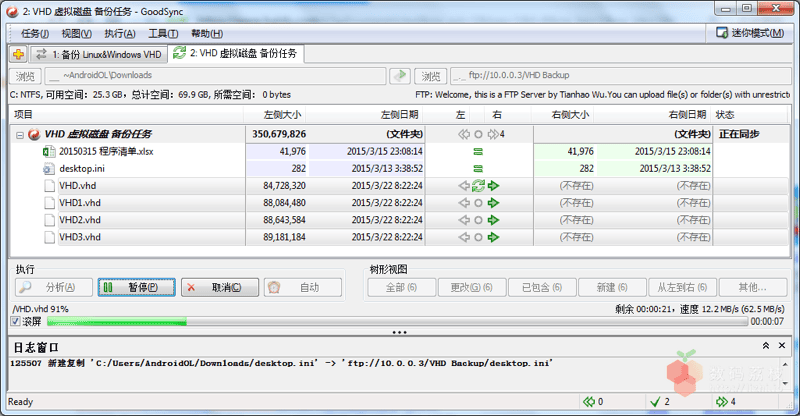Screen dimensions: 800x416
Task: Switch to tab 1: 备份 Linux&Windows VHD
Action: (98, 54)
